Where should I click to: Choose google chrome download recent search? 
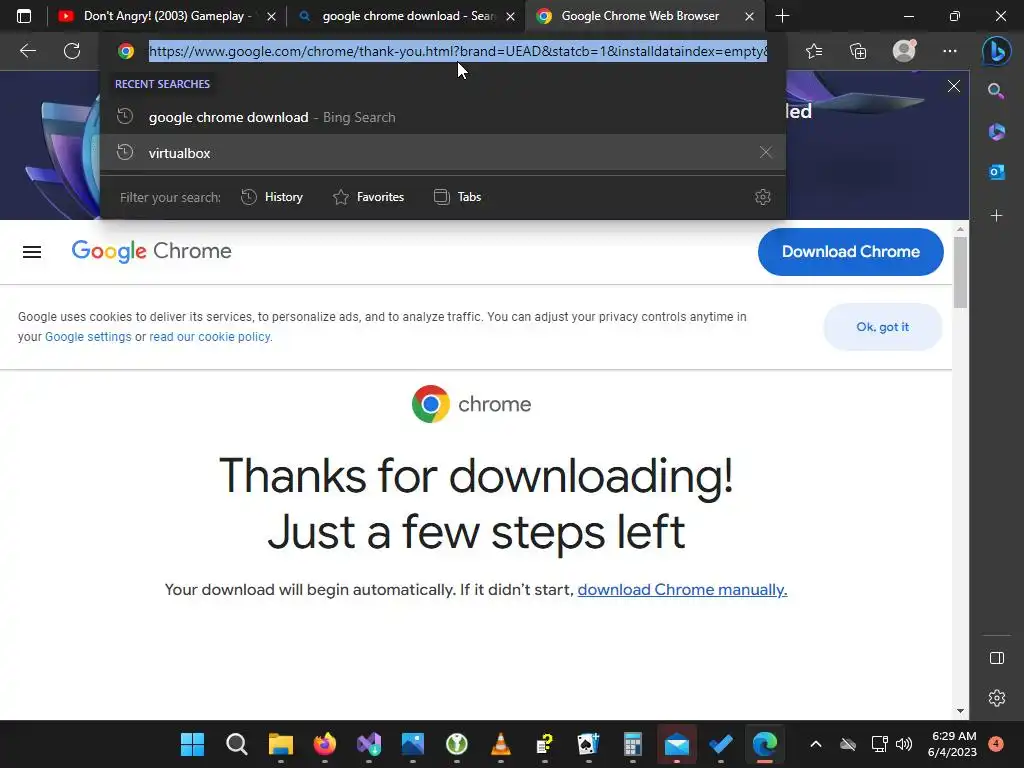(443, 117)
